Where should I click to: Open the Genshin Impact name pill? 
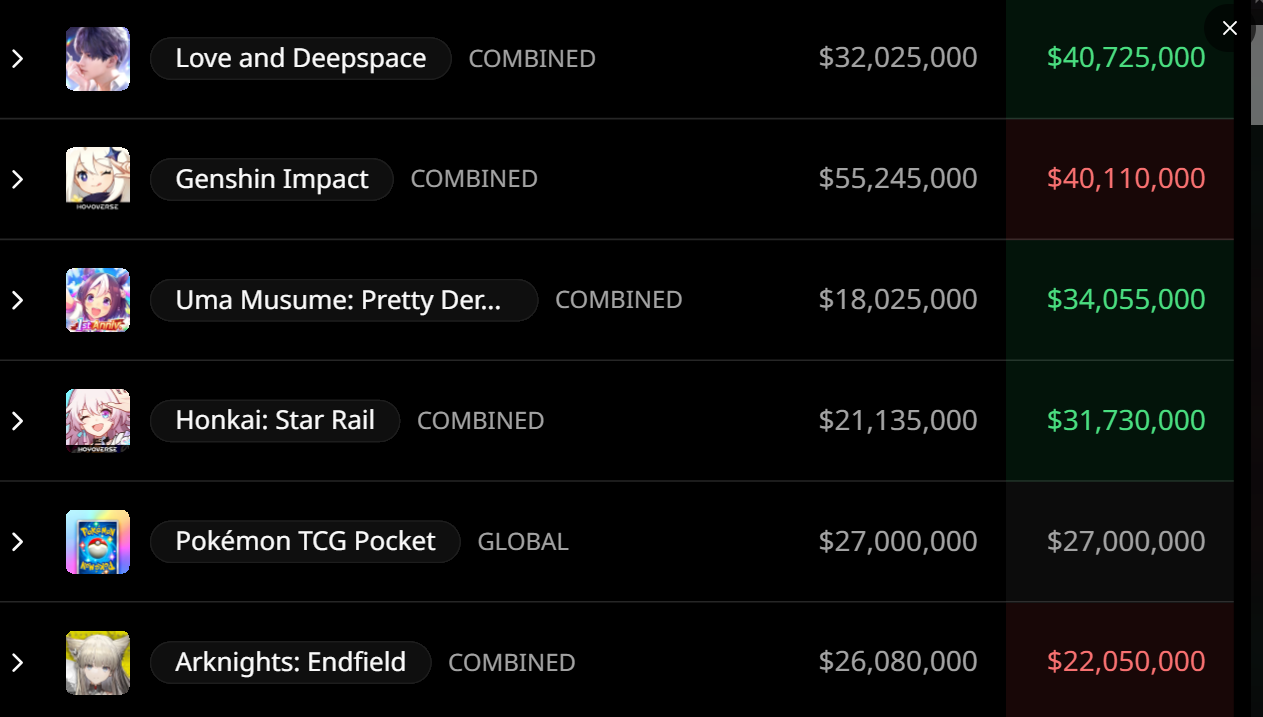click(x=272, y=179)
